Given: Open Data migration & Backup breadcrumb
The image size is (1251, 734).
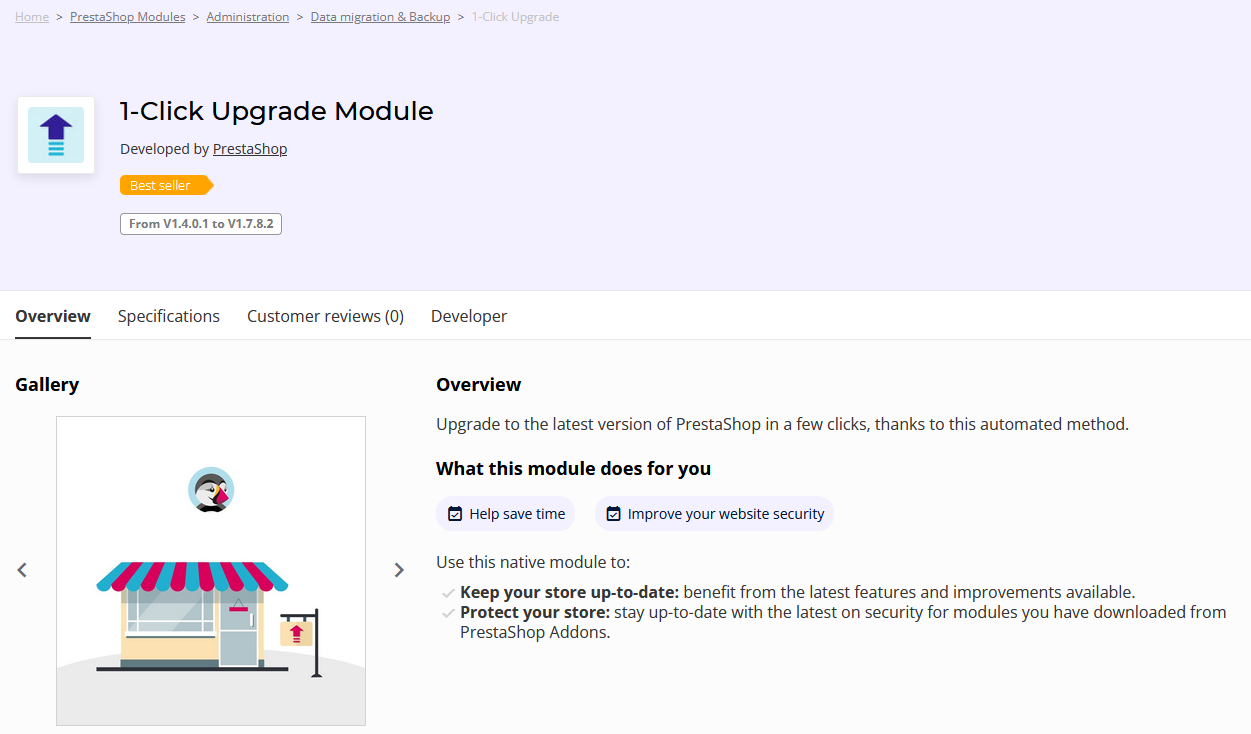Looking at the screenshot, I should point(380,17).
